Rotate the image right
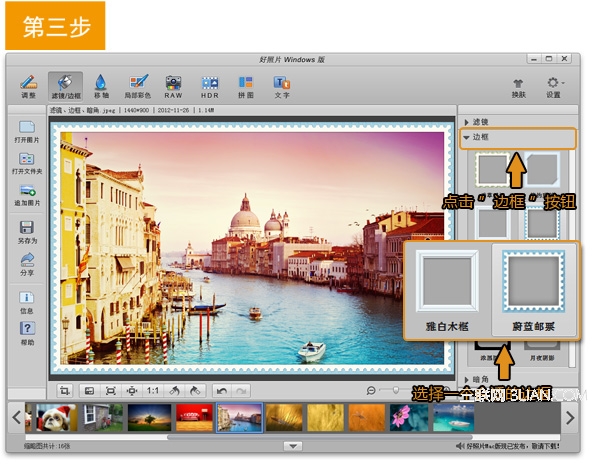This screenshot has width=600, height=468. pos(195,391)
